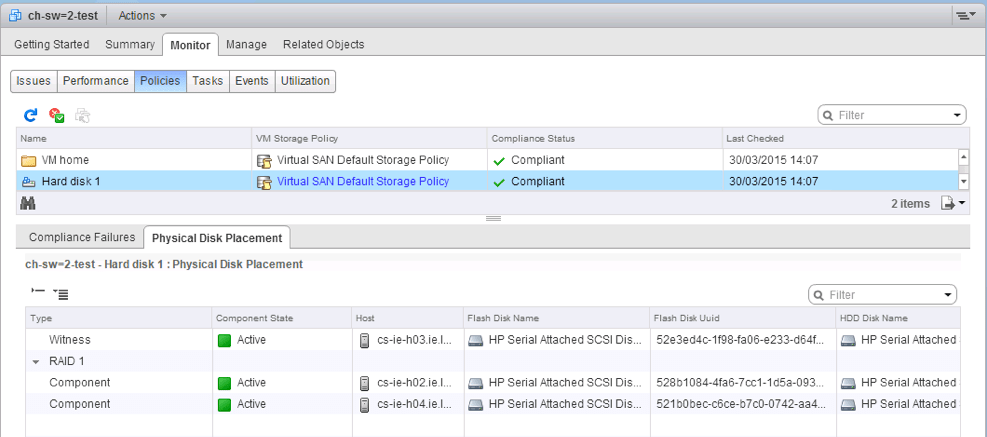Open the Actions dropdown menu

(142, 16)
